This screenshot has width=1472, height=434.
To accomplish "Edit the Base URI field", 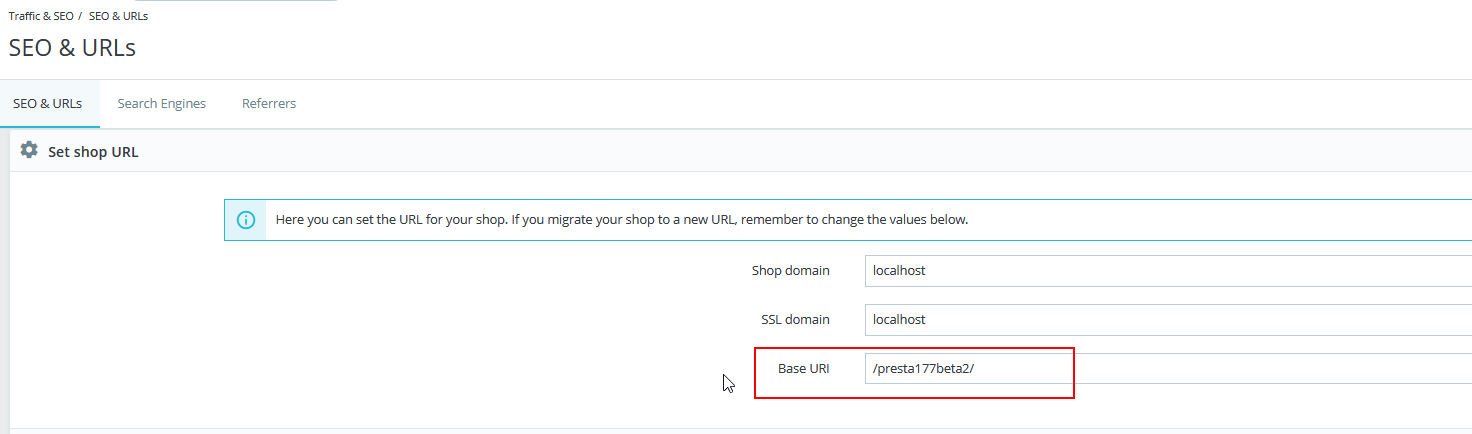I will pyautogui.click(x=1160, y=369).
